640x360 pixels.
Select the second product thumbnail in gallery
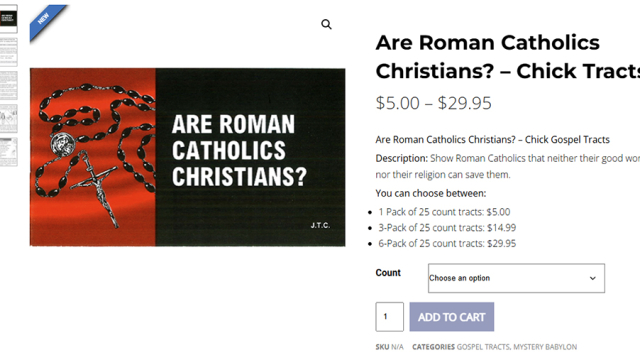tap(9, 52)
